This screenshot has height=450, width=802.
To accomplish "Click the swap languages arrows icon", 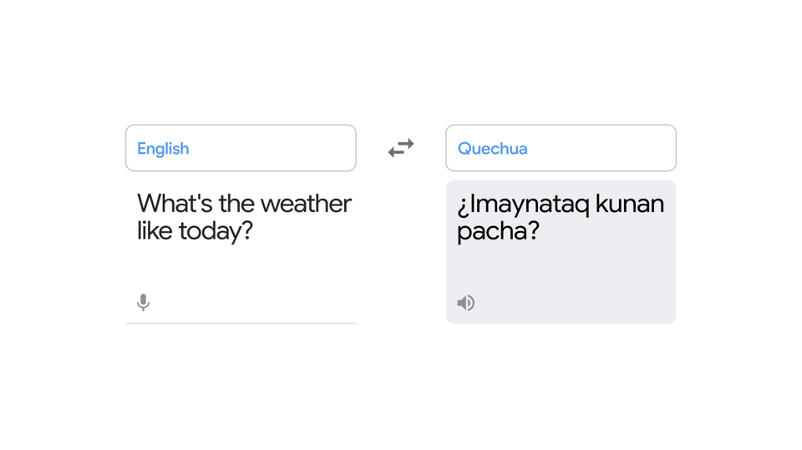I will click(401, 148).
